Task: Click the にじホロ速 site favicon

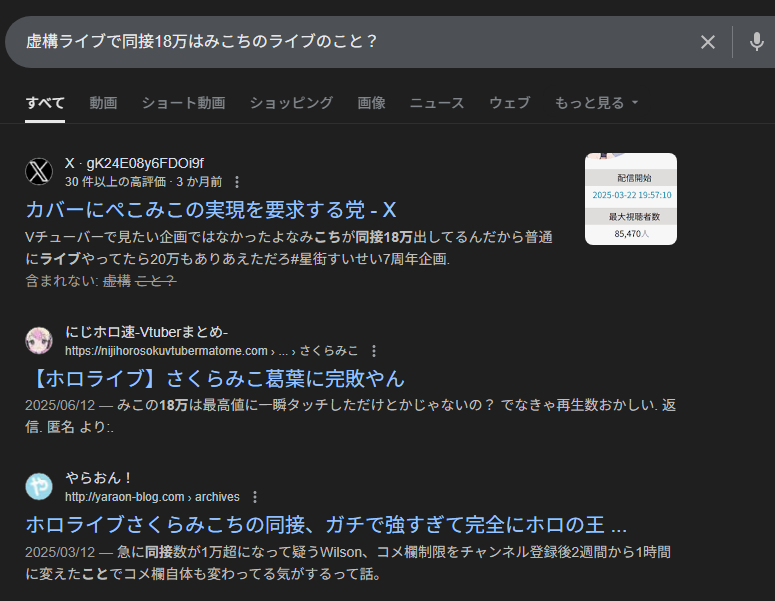Action: (x=39, y=341)
